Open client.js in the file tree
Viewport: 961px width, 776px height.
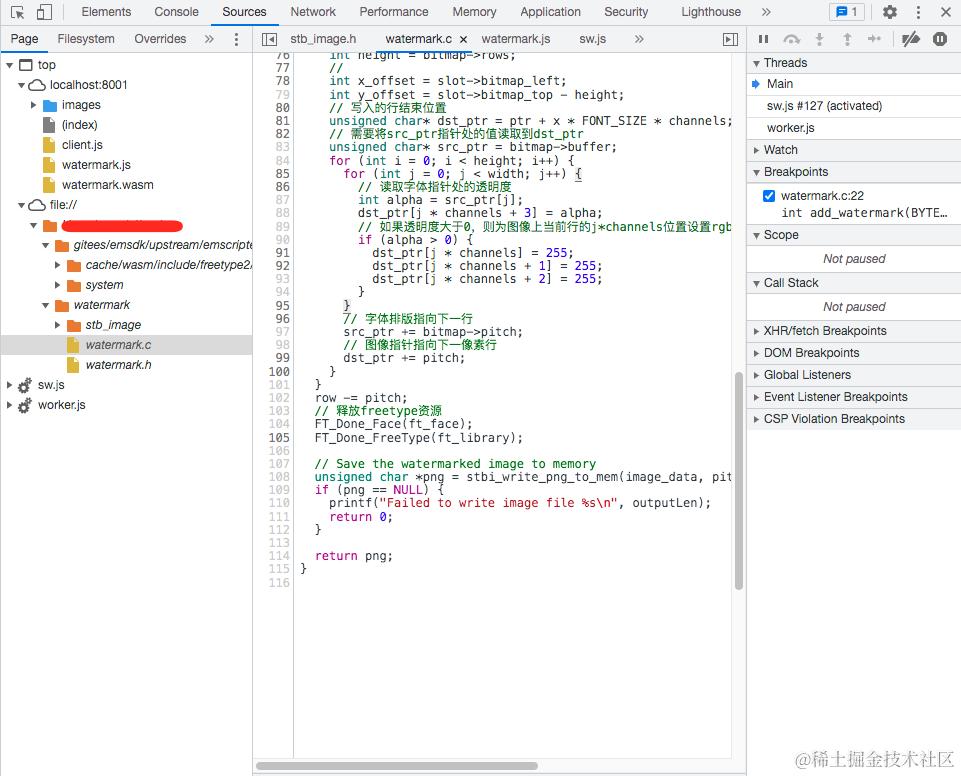pos(82,145)
